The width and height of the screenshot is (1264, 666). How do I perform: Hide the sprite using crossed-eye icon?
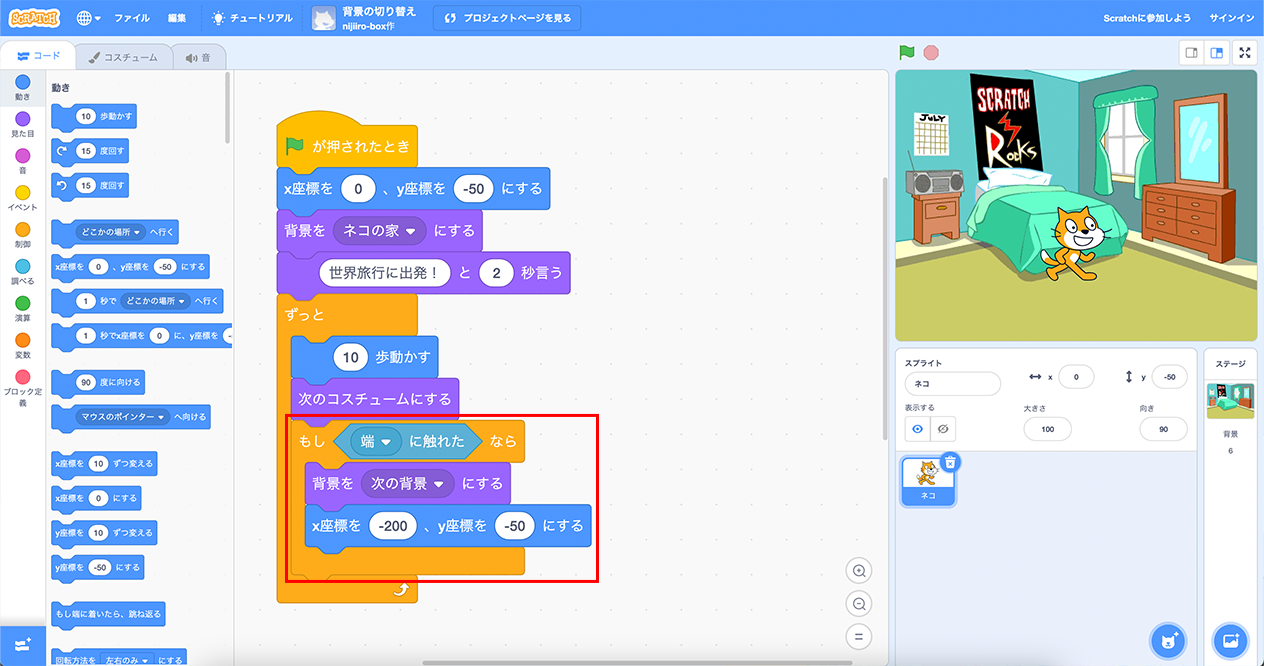[942, 429]
